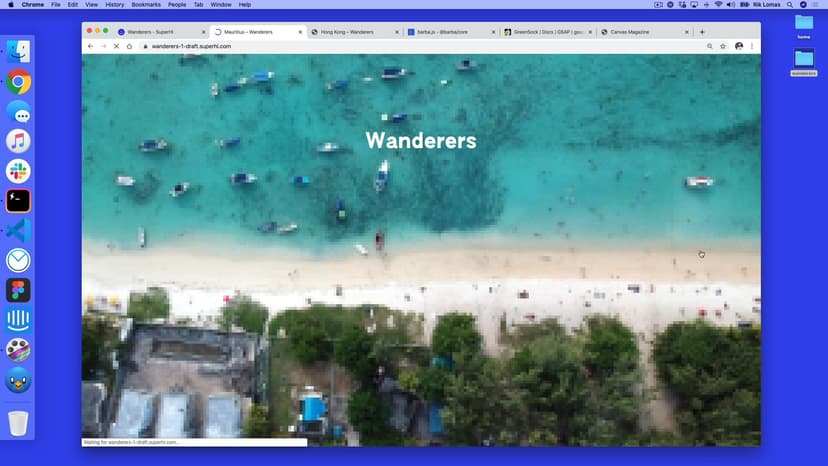Open the Bookmarks menu in menu bar
The width and height of the screenshot is (828, 466).
(146, 5)
